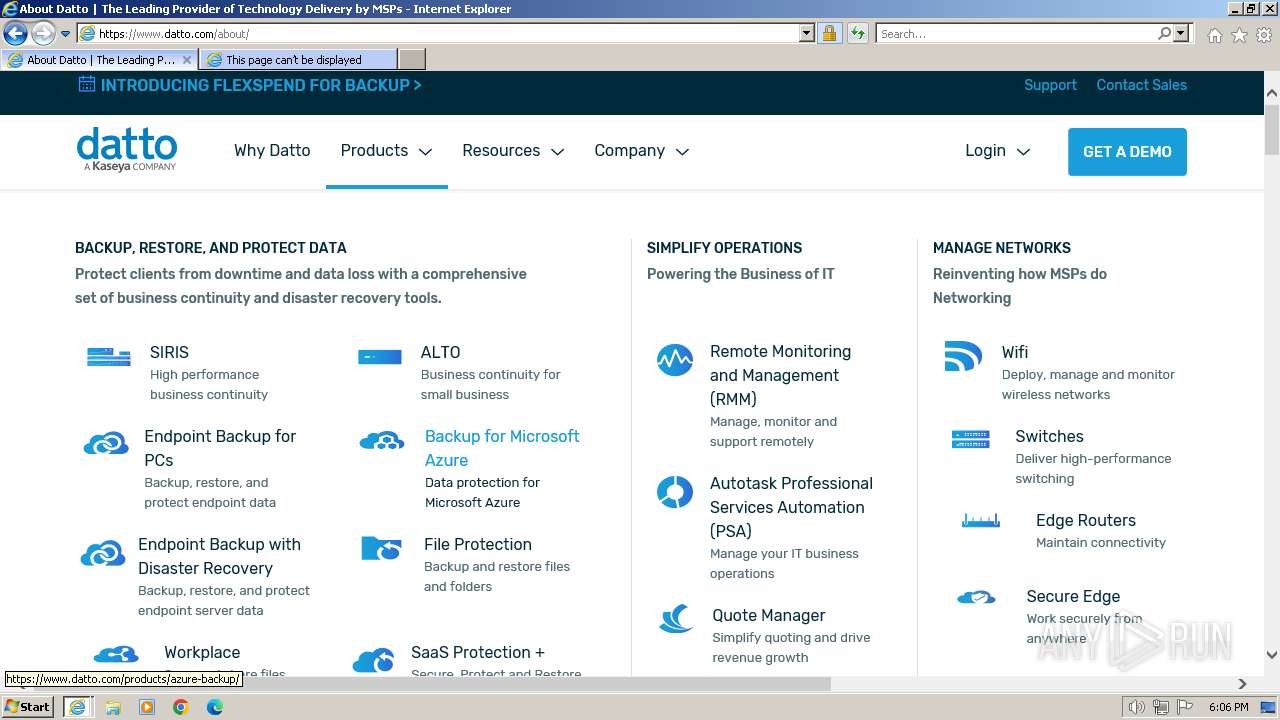Expand the Login dropdown
1280x720 pixels.
[997, 150]
